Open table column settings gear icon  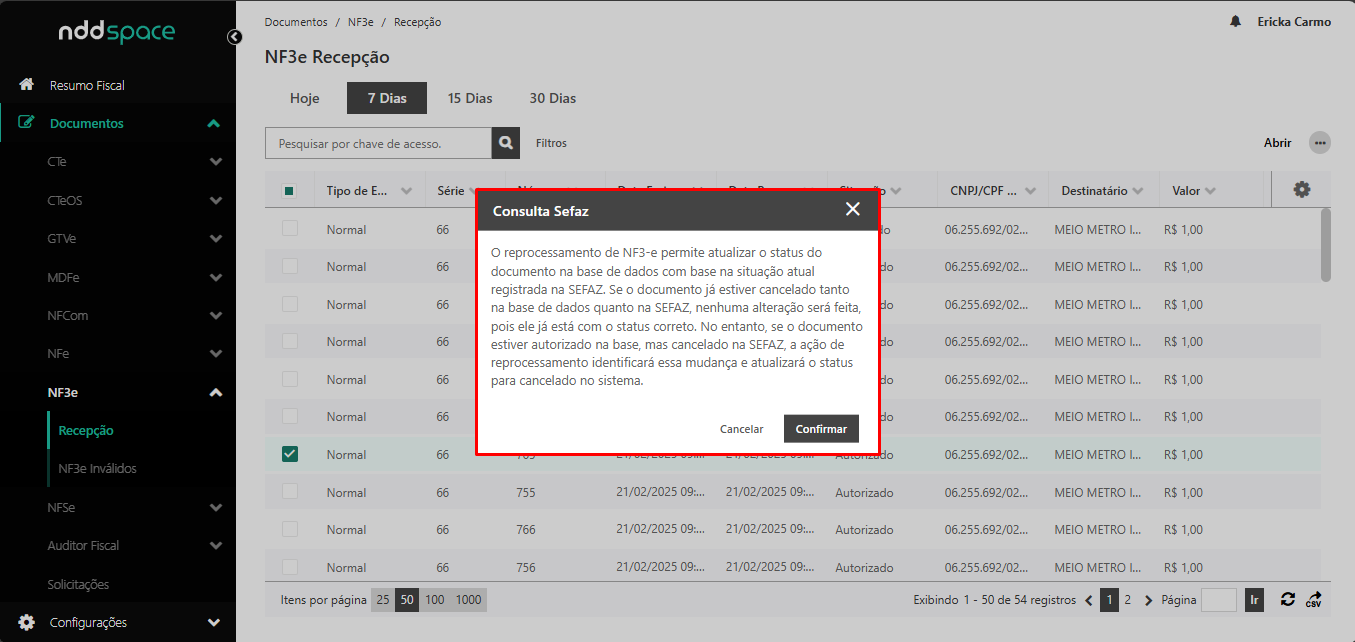click(x=1301, y=189)
